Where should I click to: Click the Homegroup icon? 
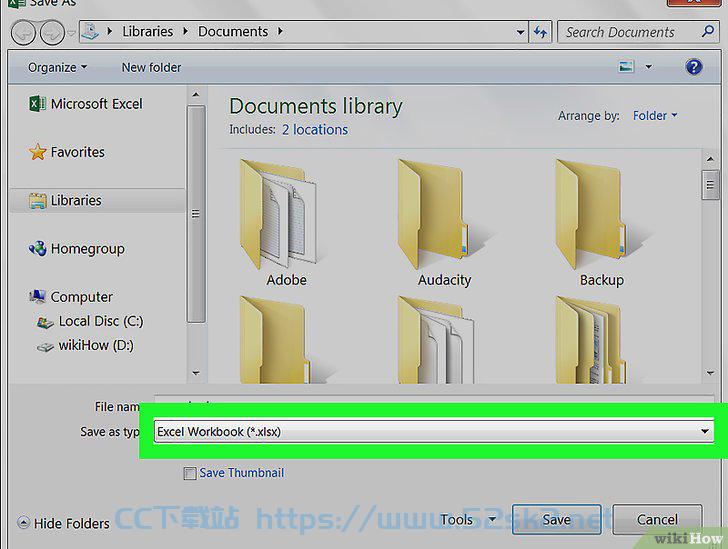point(38,248)
